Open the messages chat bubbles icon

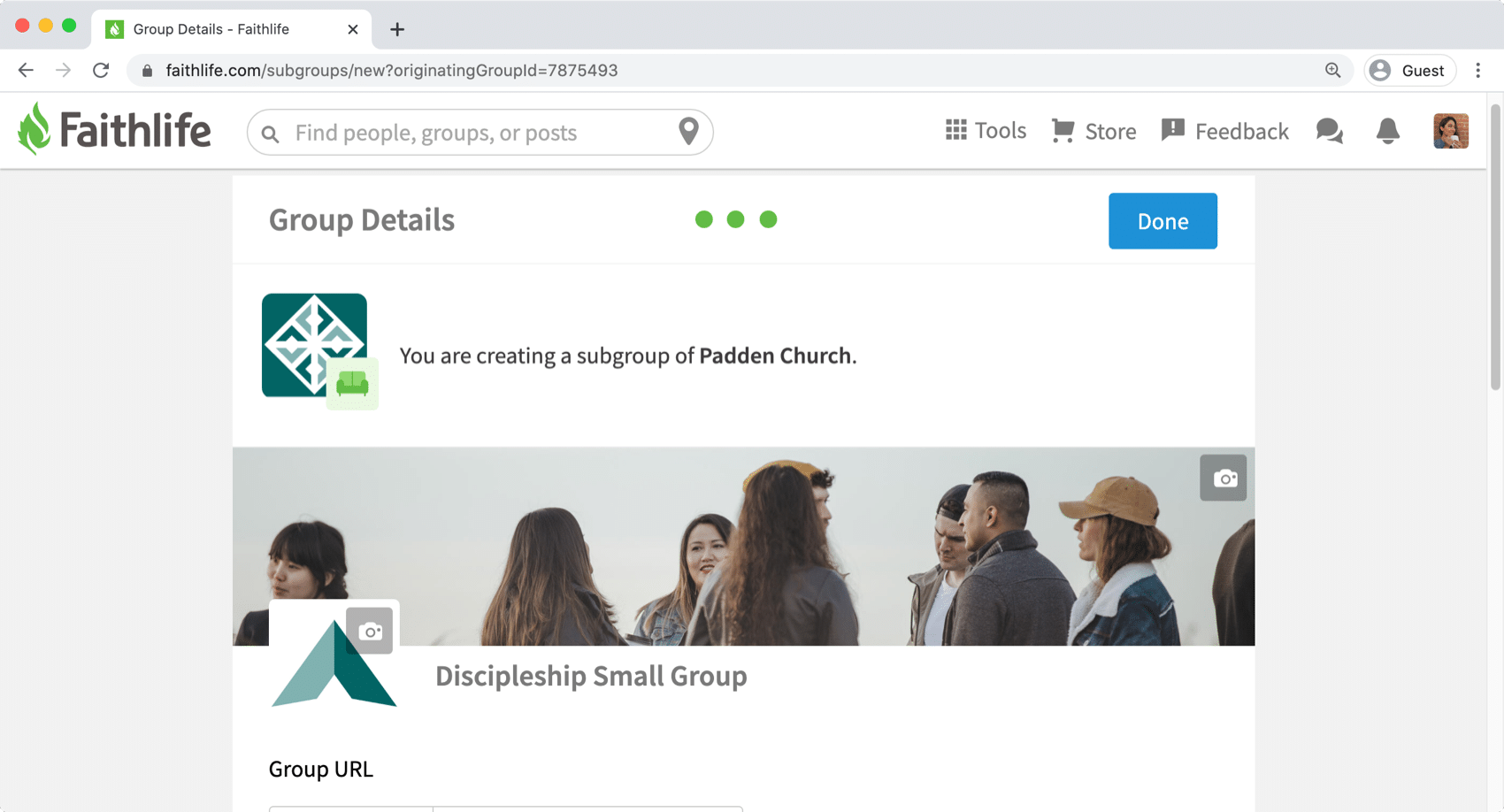[1329, 131]
